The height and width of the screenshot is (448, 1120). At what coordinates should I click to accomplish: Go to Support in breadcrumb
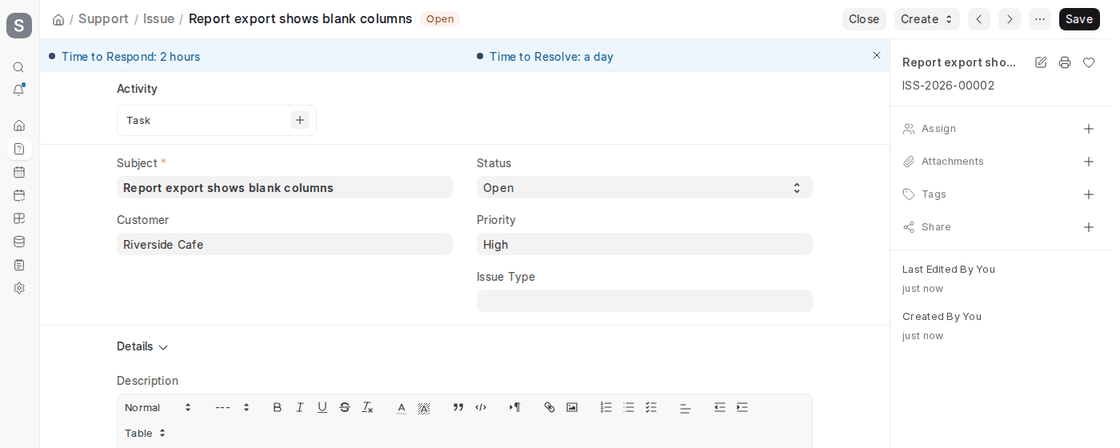coord(104,19)
